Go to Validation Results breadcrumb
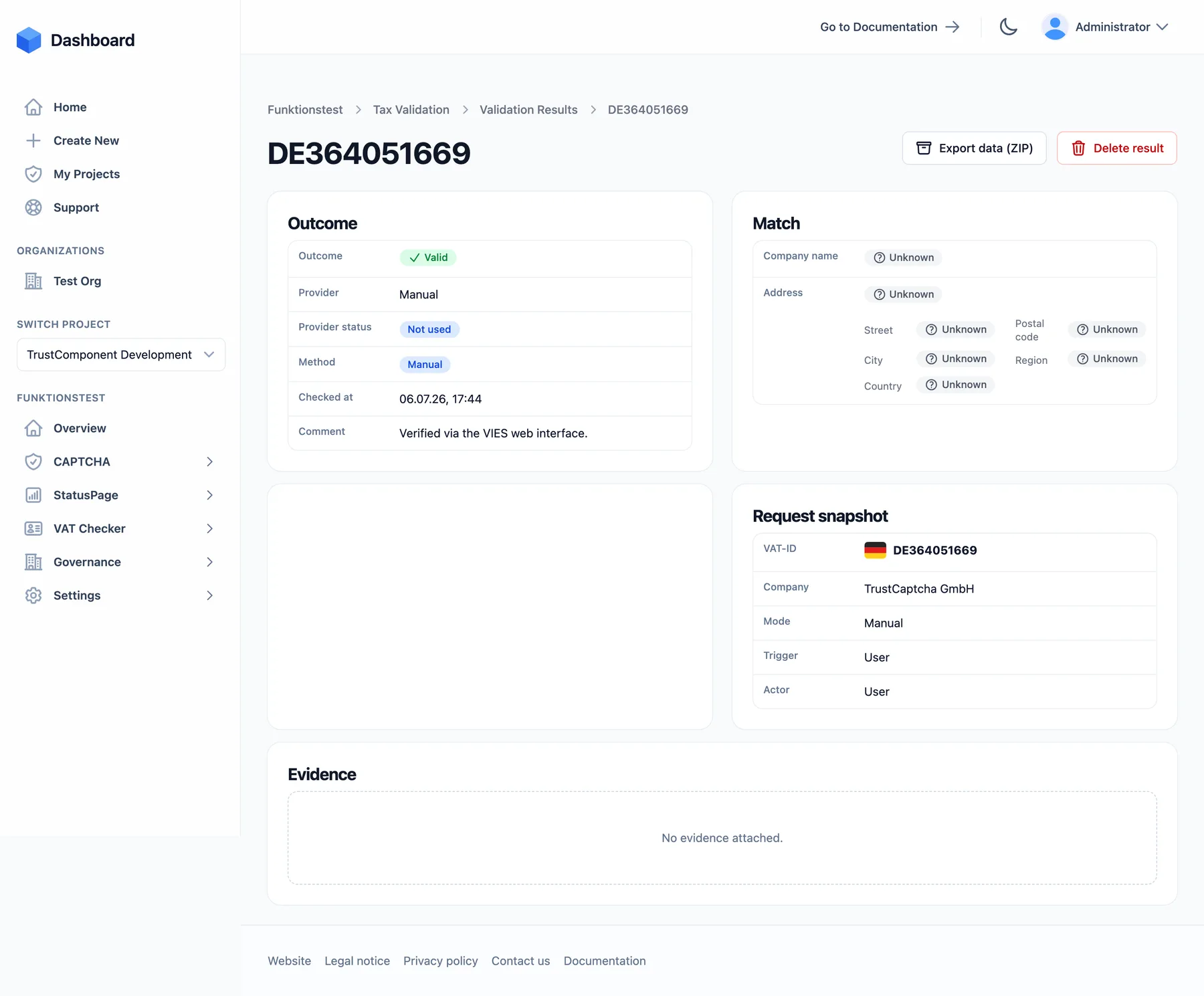Screen dimensions: 1204x996 (x=528, y=110)
